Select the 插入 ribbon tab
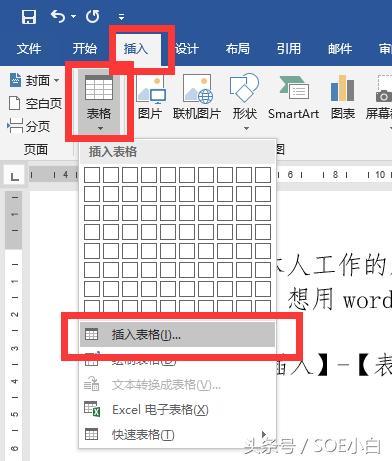 point(136,49)
